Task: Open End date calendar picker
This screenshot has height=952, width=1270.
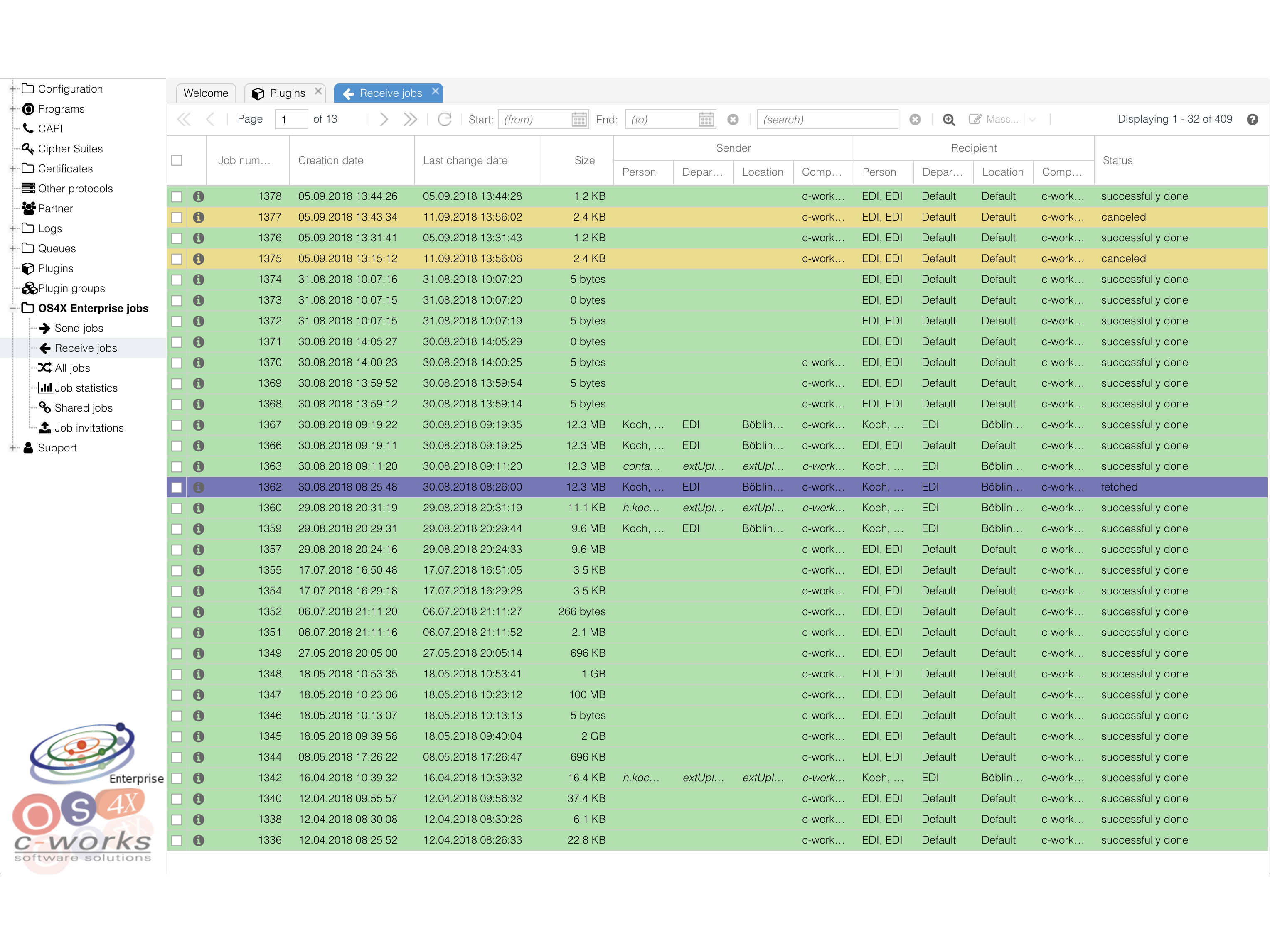Action: pos(706,119)
